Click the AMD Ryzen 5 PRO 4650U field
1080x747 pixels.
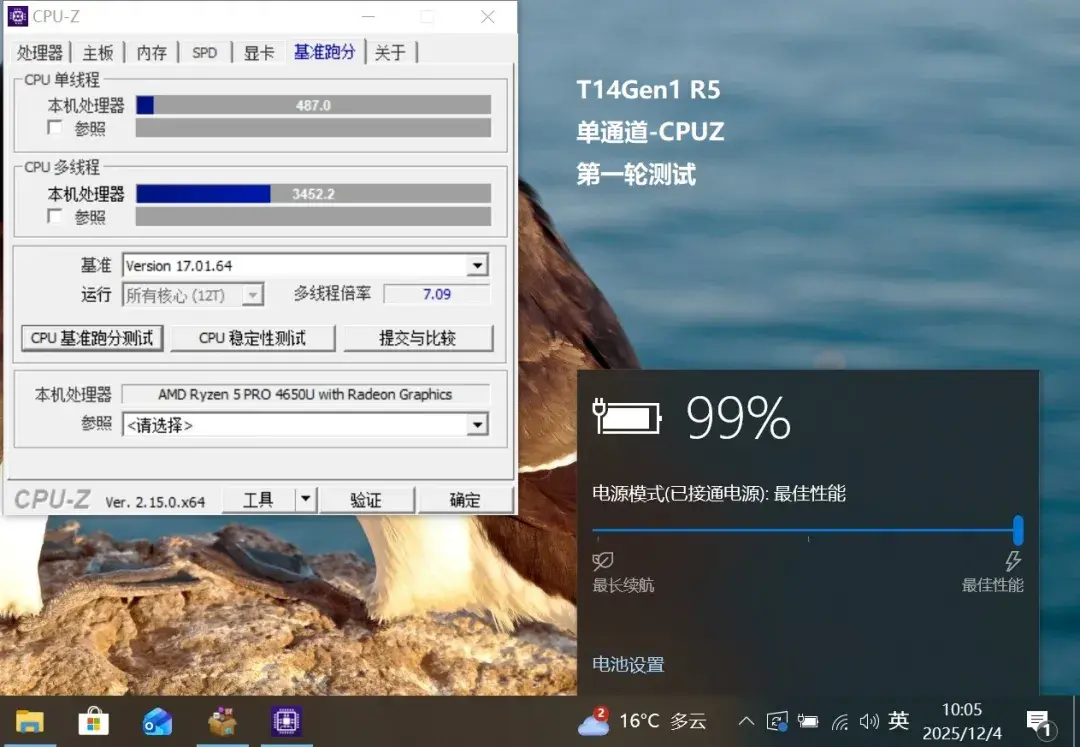pos(306,394)
